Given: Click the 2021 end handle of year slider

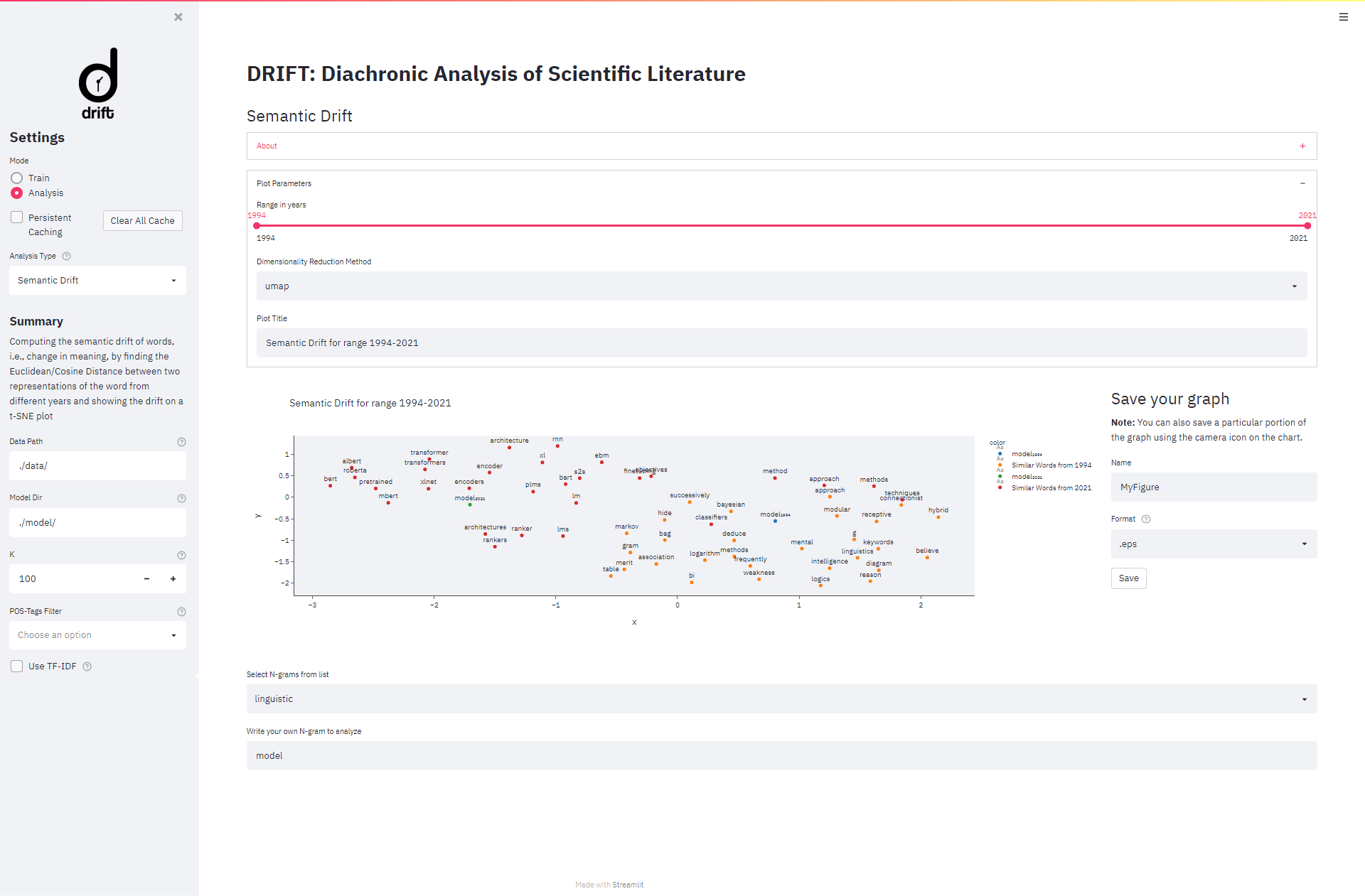Looking at the screenshot, I should point(1307,226).
